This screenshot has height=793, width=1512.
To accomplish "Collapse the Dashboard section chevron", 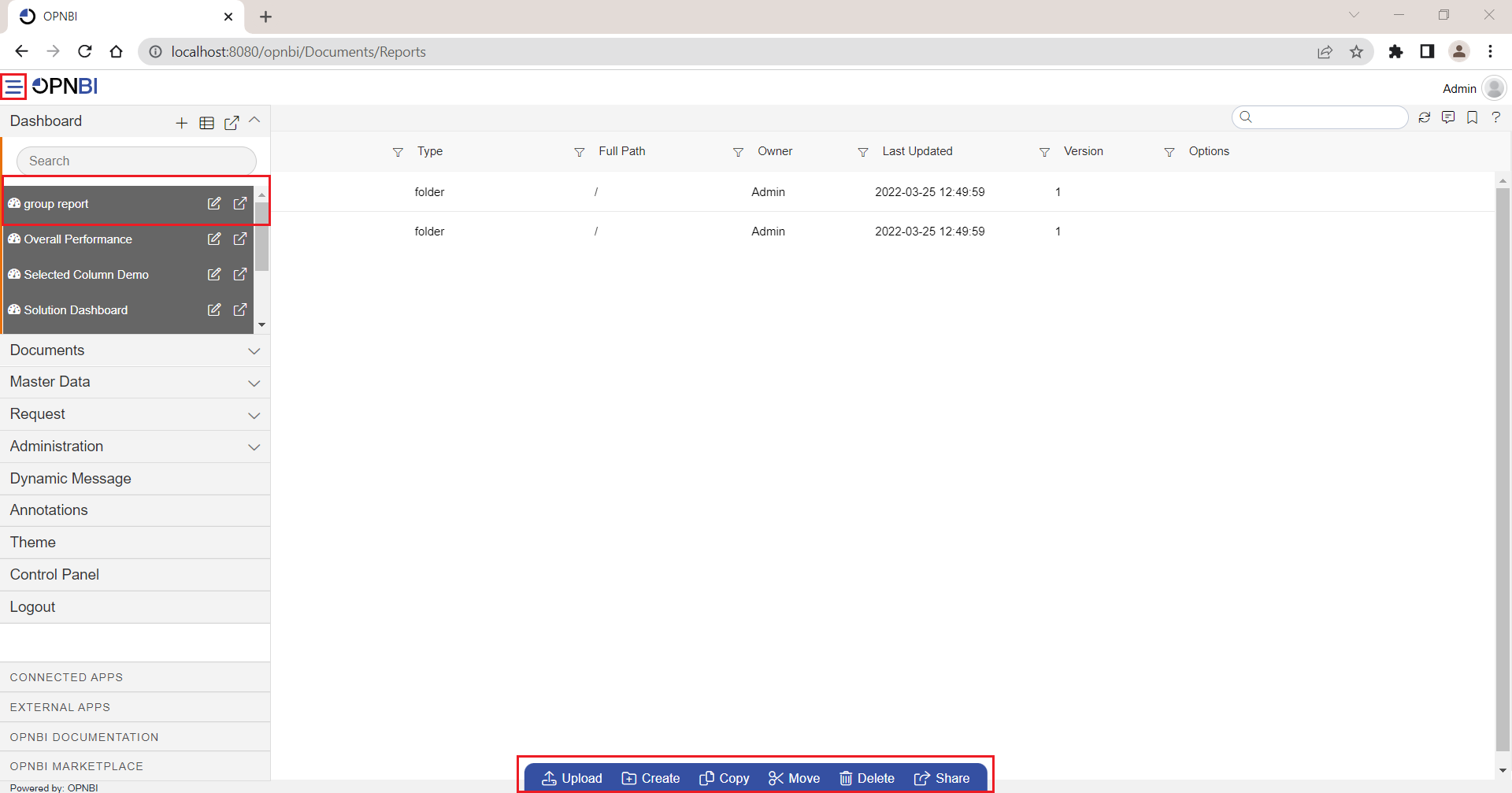I will pos(254,120).
